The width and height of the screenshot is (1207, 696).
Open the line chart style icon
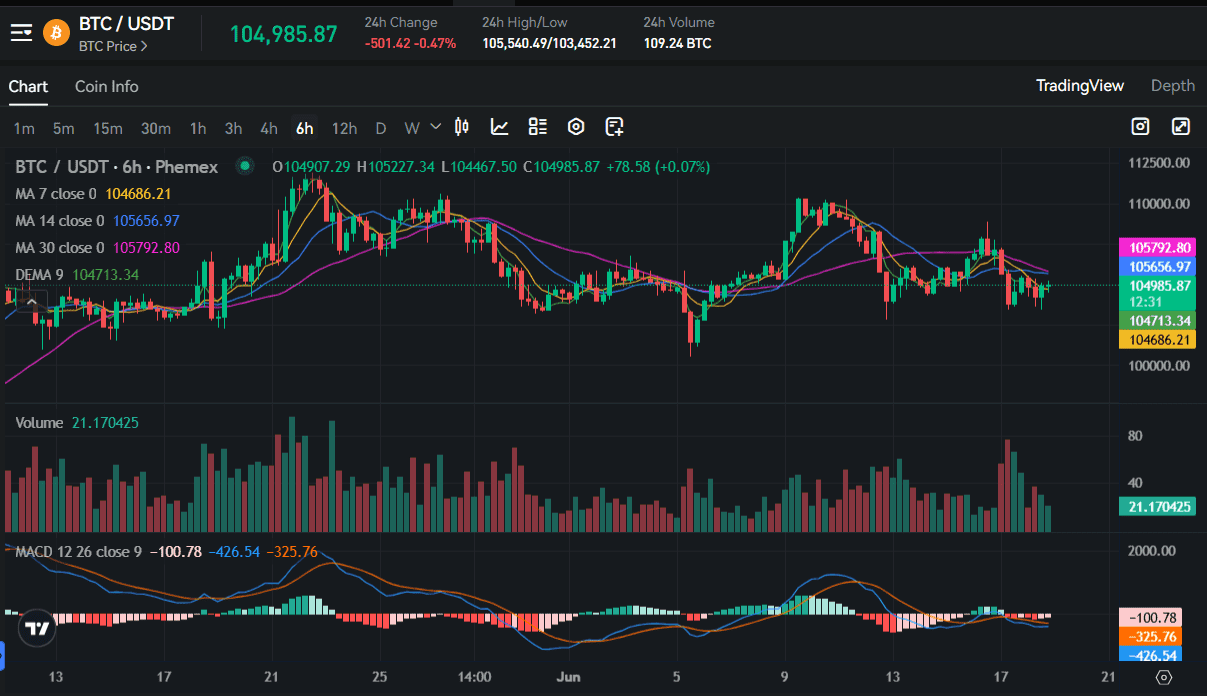(499, 127)
